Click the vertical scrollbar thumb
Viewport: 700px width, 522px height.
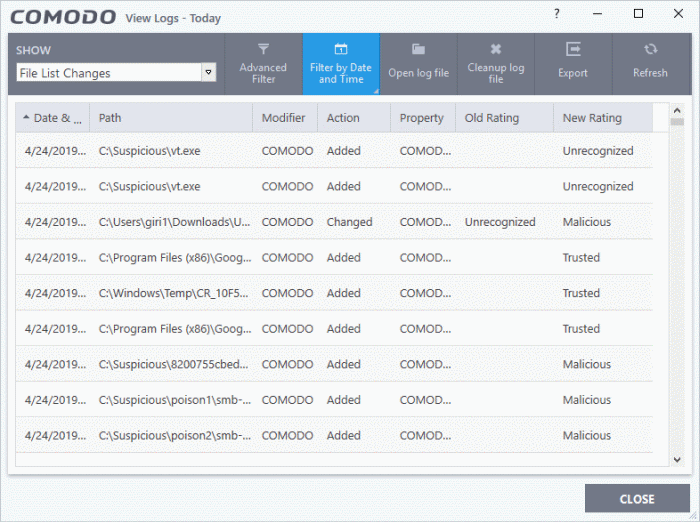(x=677, y=122)
